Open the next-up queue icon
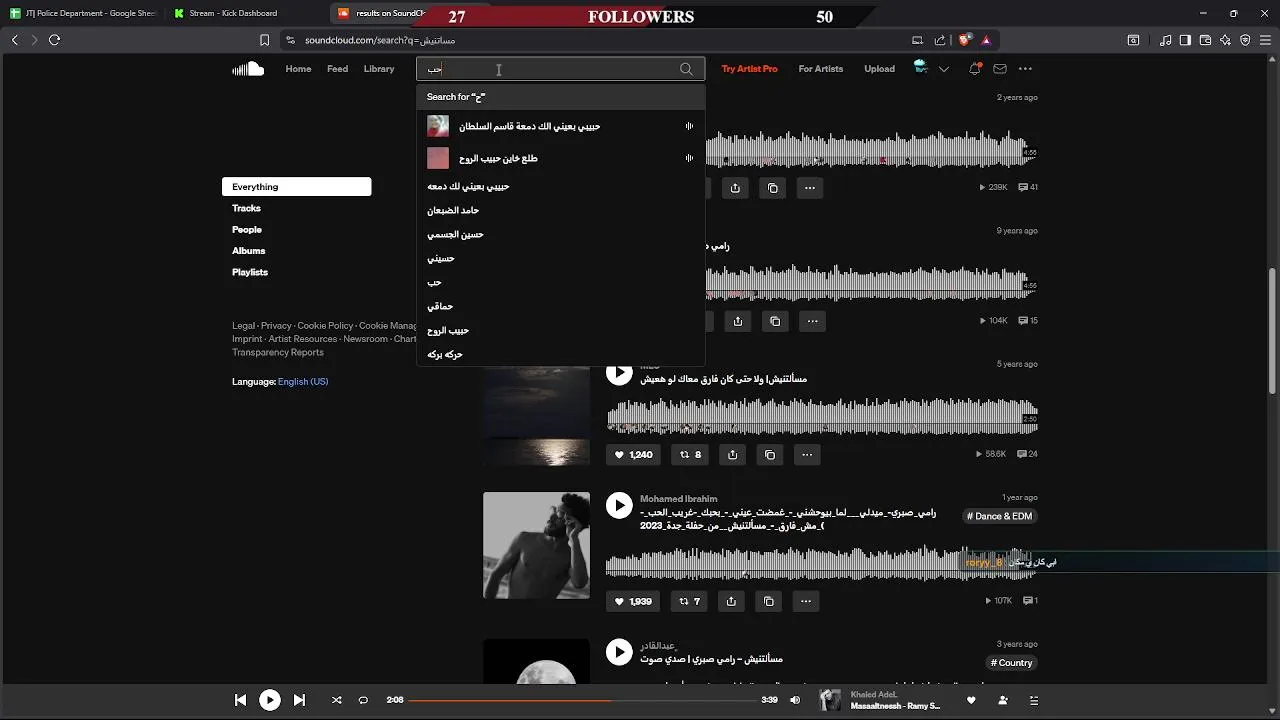The image size is (1280, 720). [1034, 700]
